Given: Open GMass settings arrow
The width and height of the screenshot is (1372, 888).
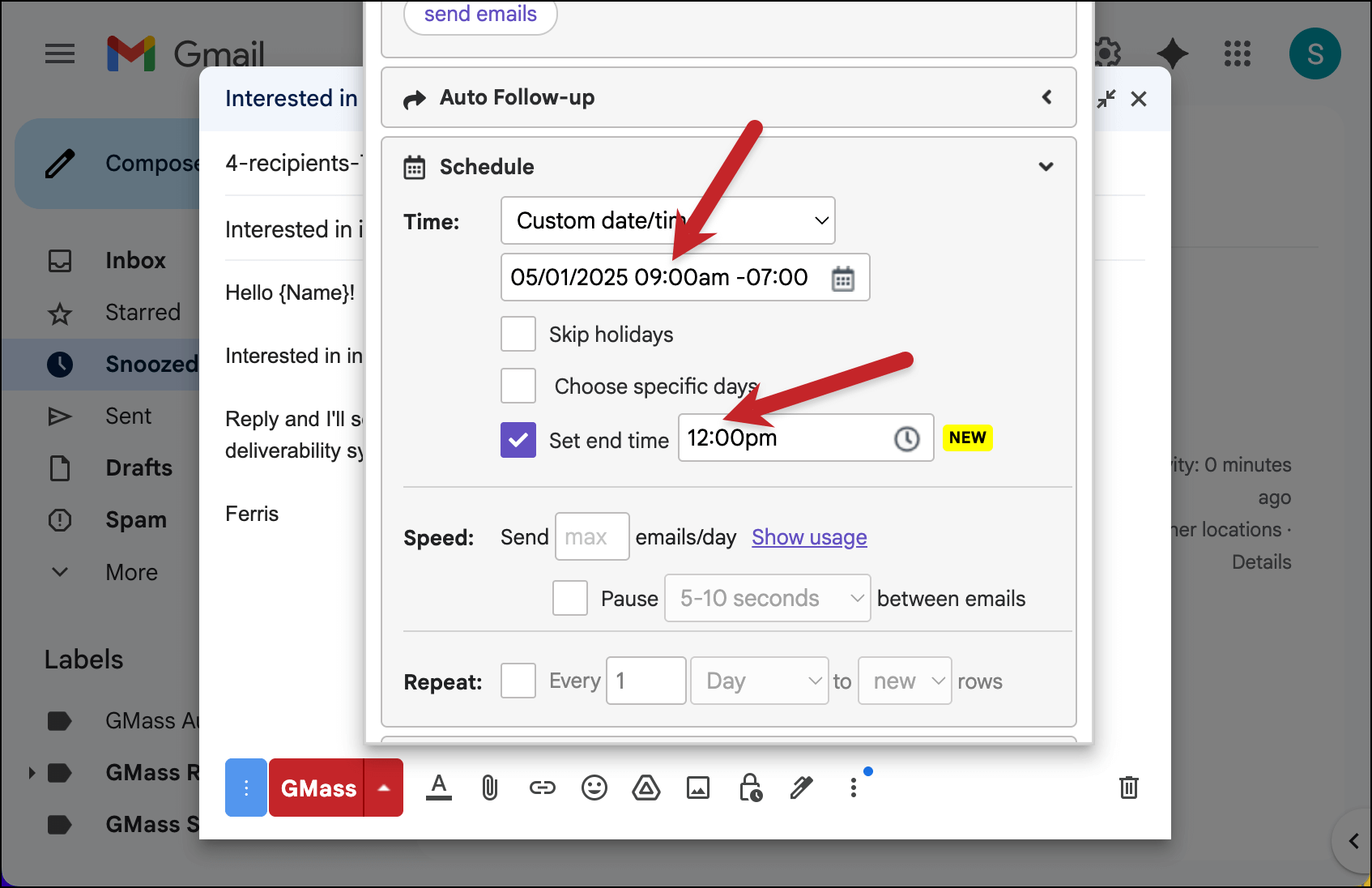Looking at the screenshot, I should [384, 788].
